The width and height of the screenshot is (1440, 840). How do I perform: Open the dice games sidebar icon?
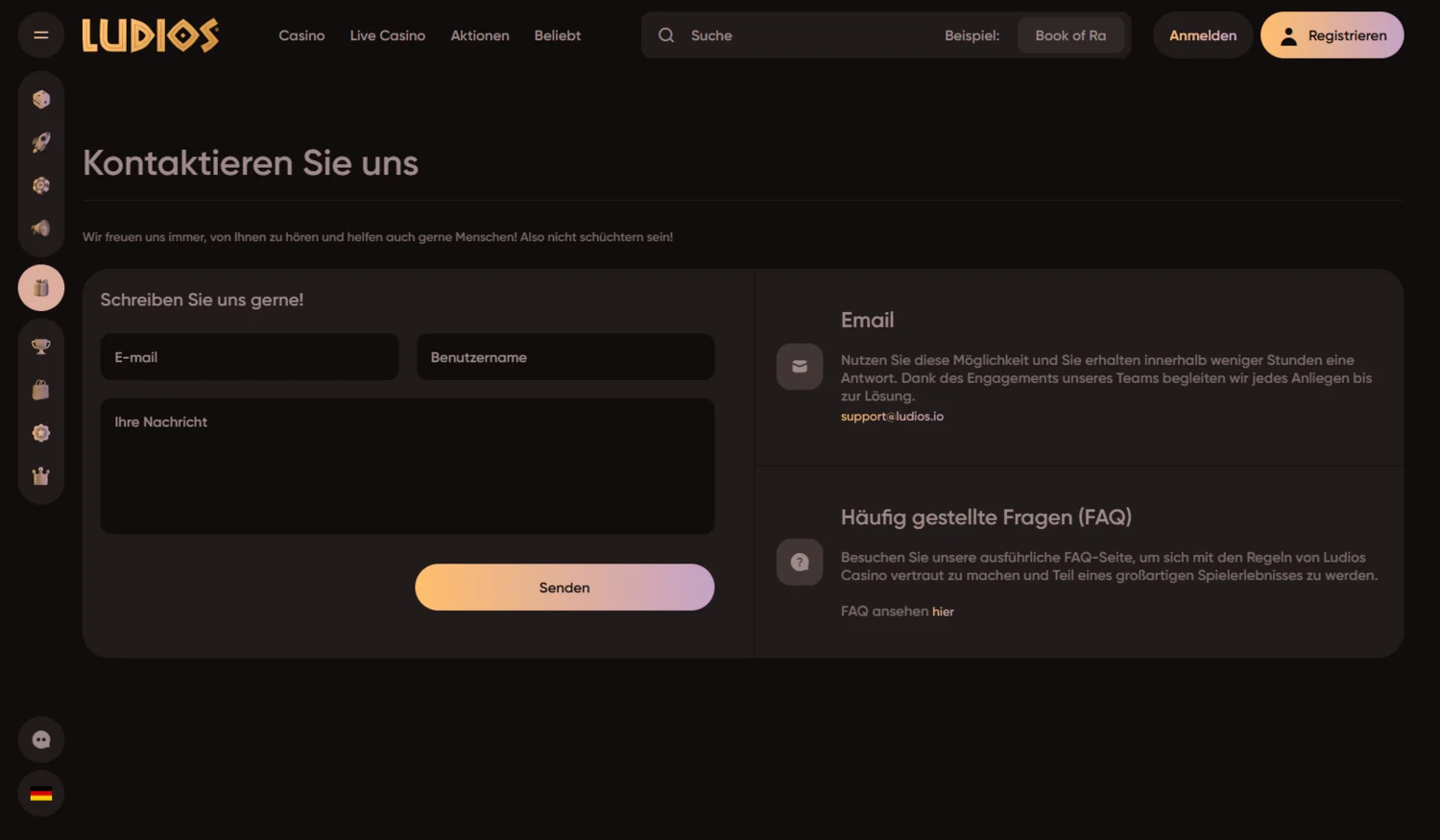pos(41,100)
